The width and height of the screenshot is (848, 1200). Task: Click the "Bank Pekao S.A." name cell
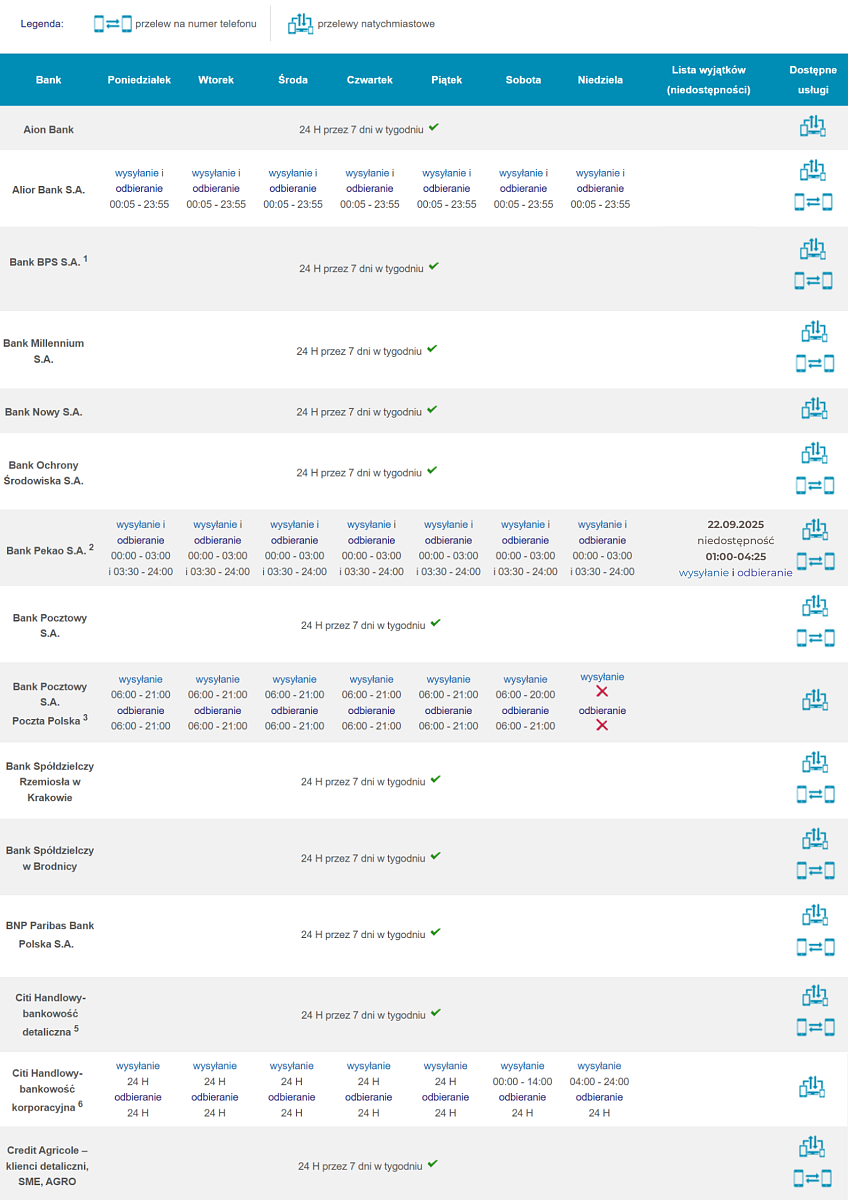46,550
